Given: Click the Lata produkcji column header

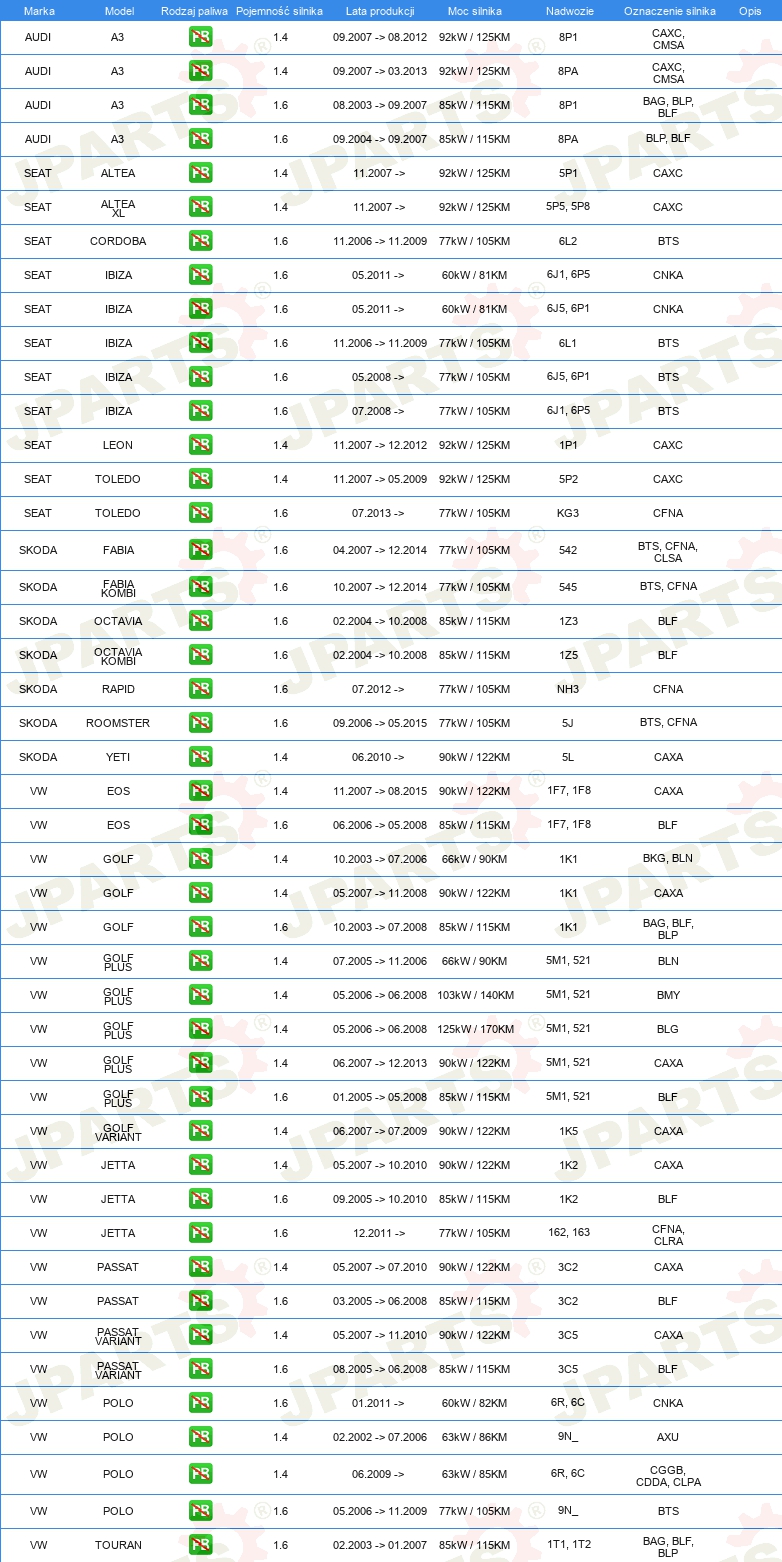Looking at the screenshot, I should pos(380,11).
